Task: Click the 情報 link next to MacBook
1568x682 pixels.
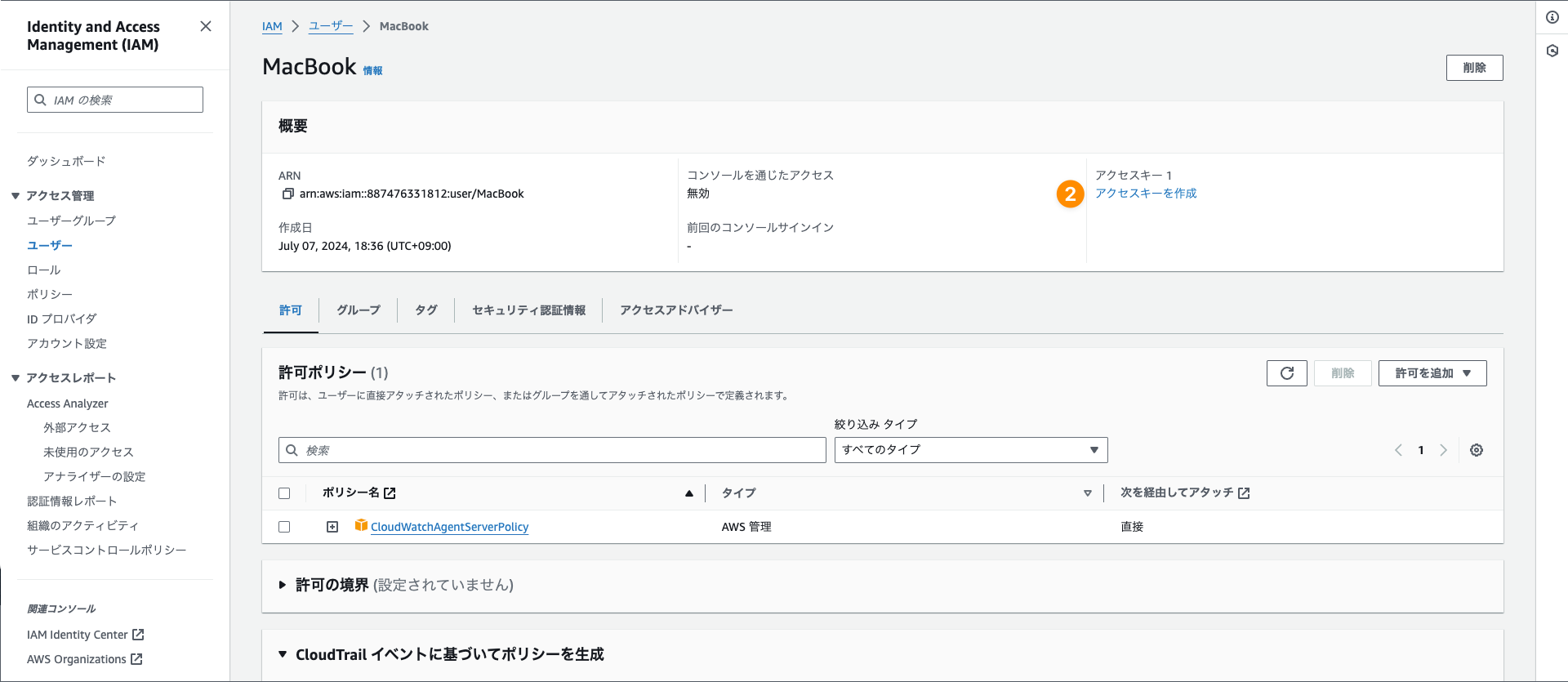Action: (x=372, y=71)
